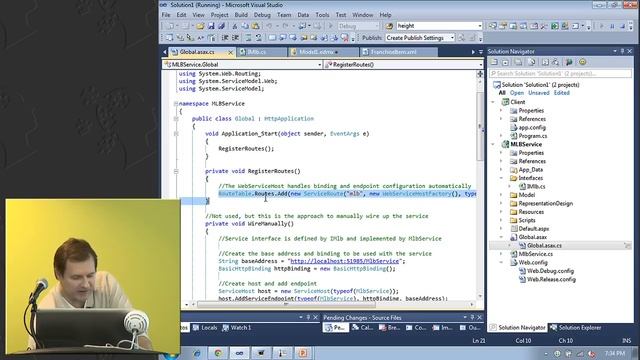
Task: Click the Cut scissors icon
Action: [235, 26]
